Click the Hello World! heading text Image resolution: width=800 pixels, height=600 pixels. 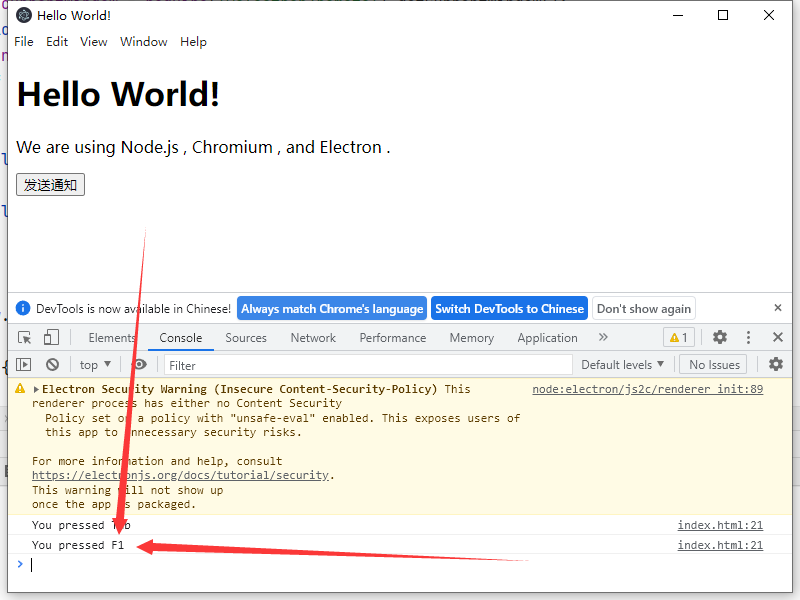(x=118, y=94)
